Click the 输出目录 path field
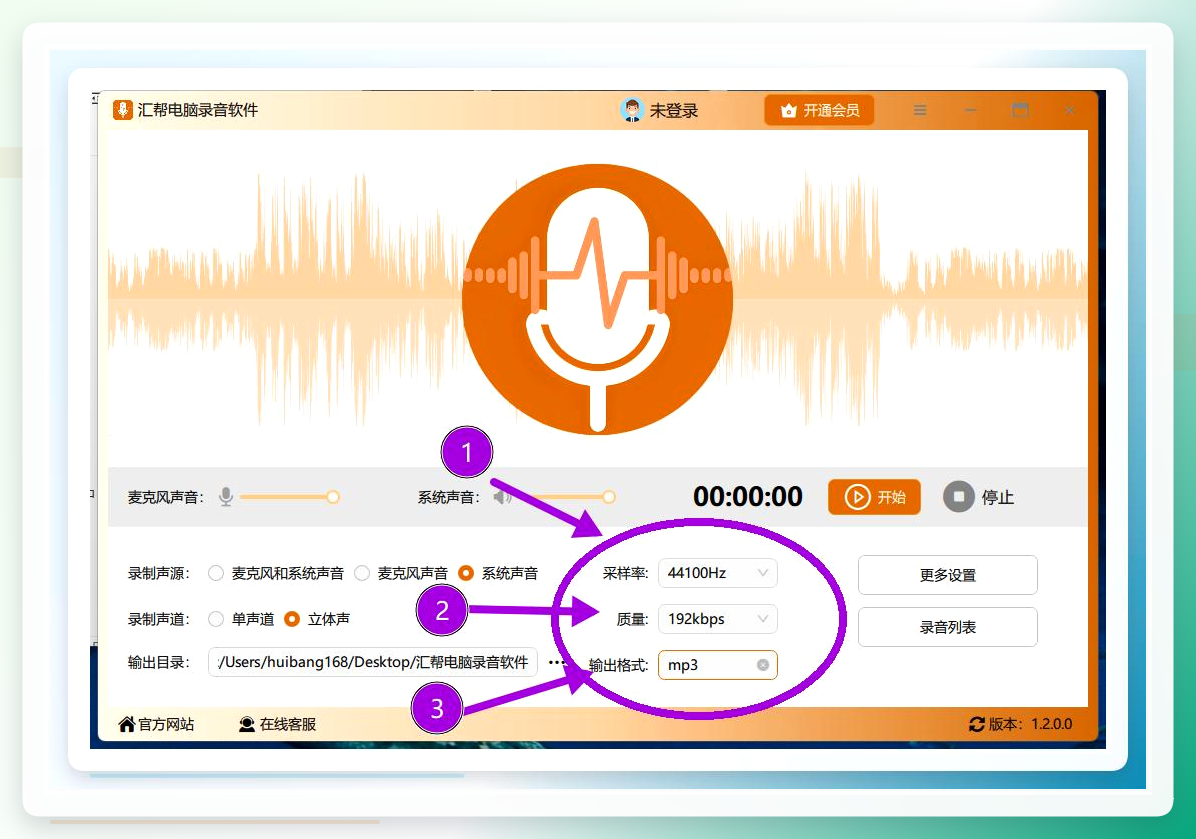 pos(373,662)
